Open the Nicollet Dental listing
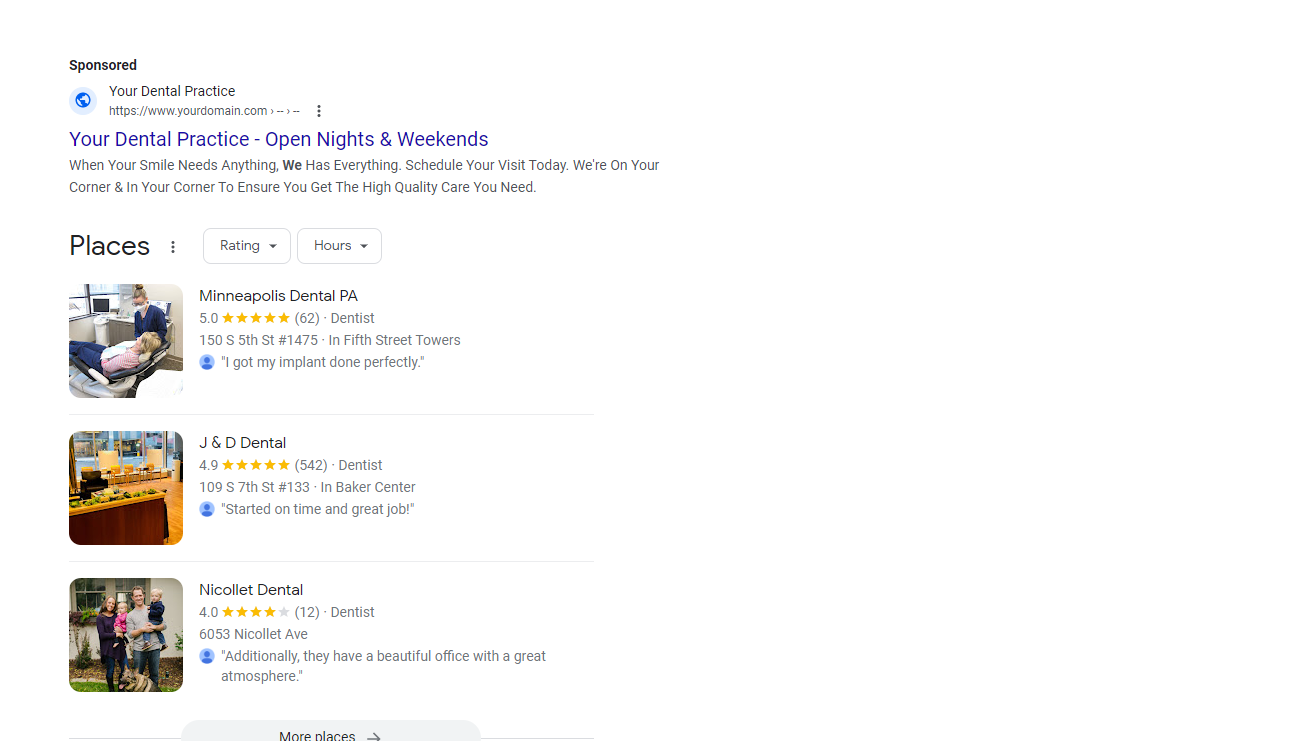This screenshot has width=1297, height=741. click(251, 589)
